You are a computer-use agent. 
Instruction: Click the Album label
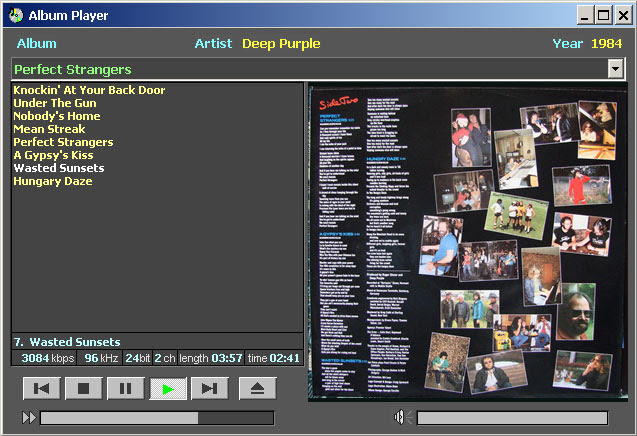pos(37,43)
